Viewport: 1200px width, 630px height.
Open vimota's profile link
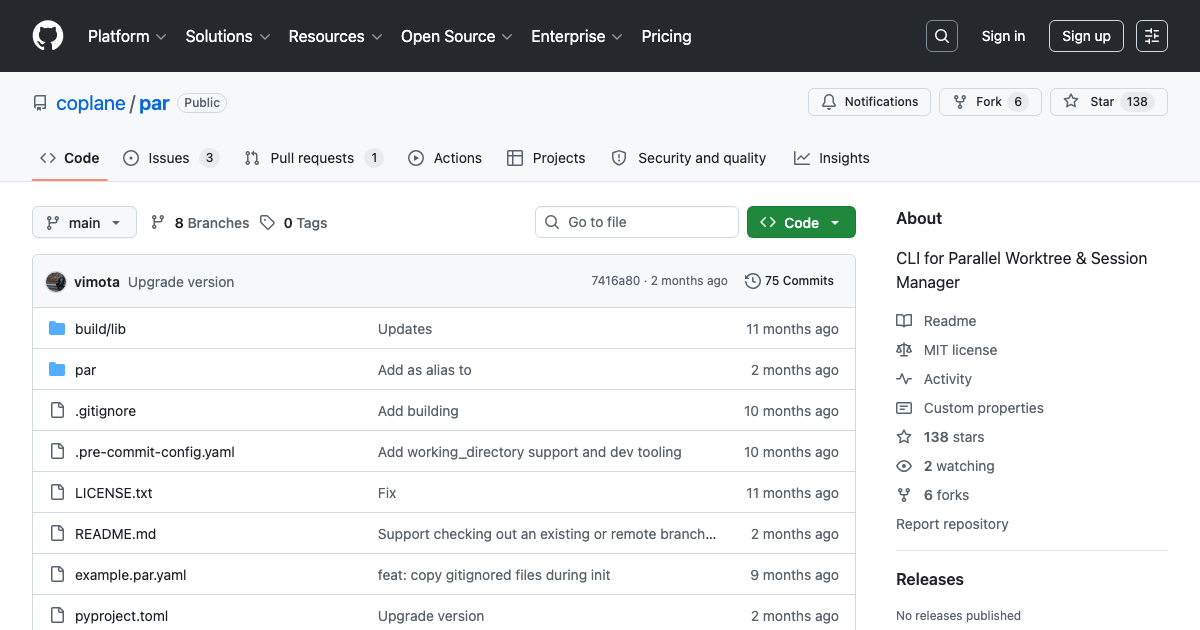[97, 282]
